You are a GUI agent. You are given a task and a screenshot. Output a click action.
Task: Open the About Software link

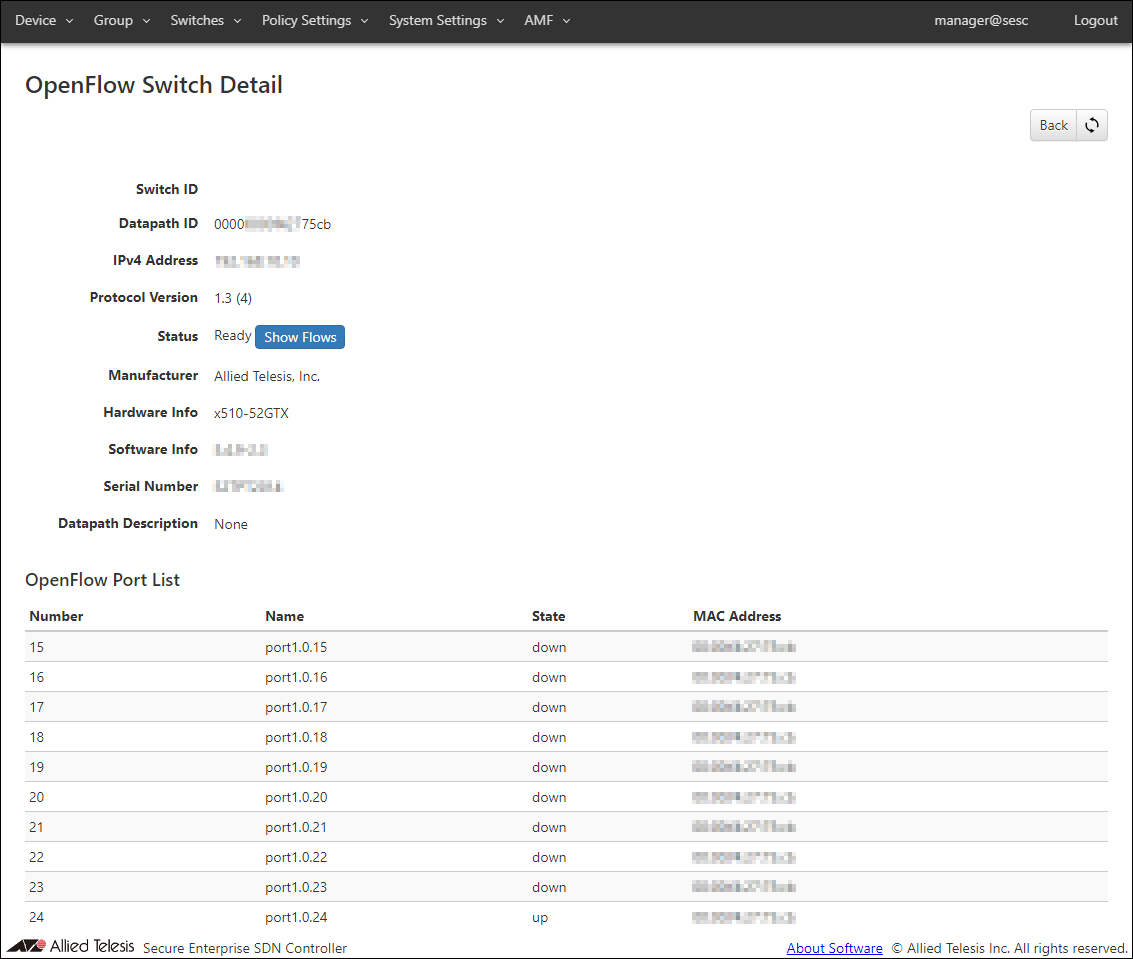pyautogui.click(x=834, y=948)
